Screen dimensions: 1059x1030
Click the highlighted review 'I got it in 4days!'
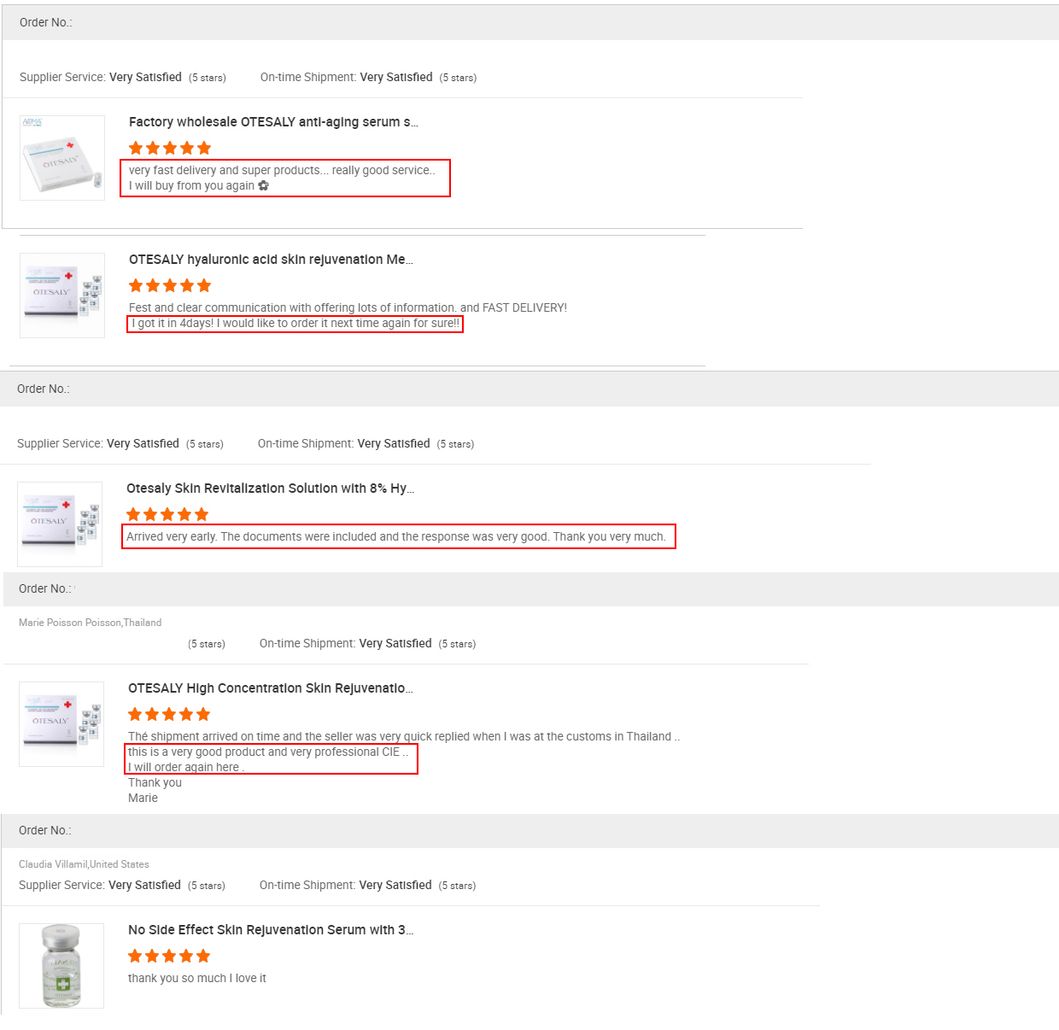point(293,322)
